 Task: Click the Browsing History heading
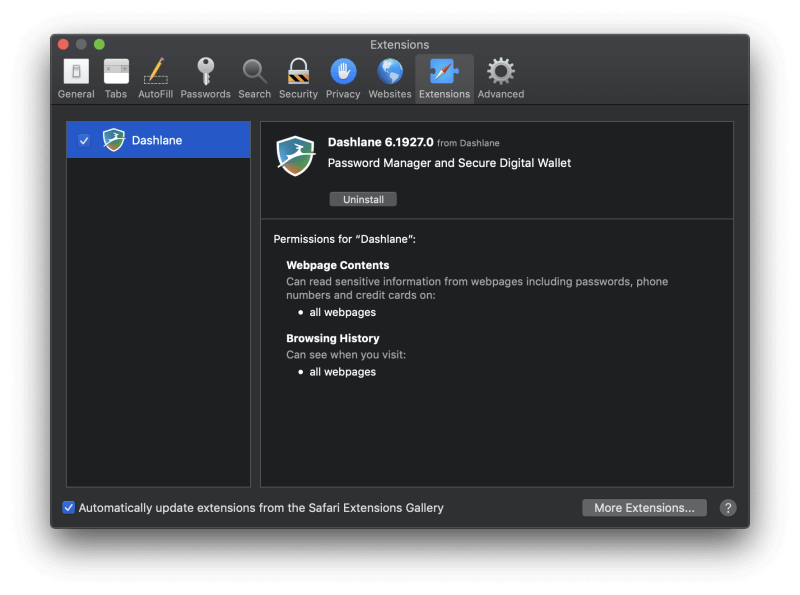point(333,338)
